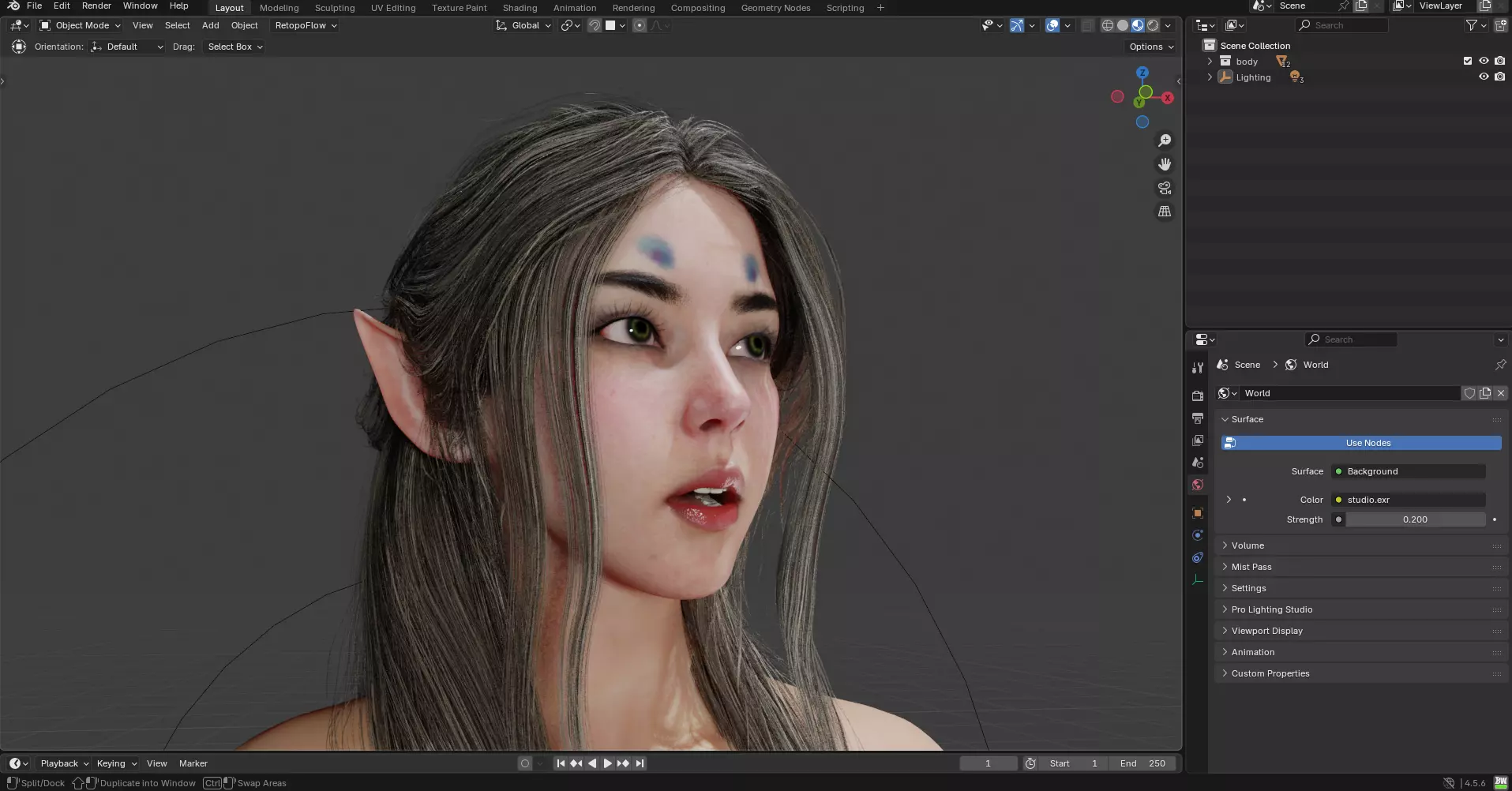The image size is (1512, 791).
Task: Expand the Lighting collection
Action: point(1210,77)
